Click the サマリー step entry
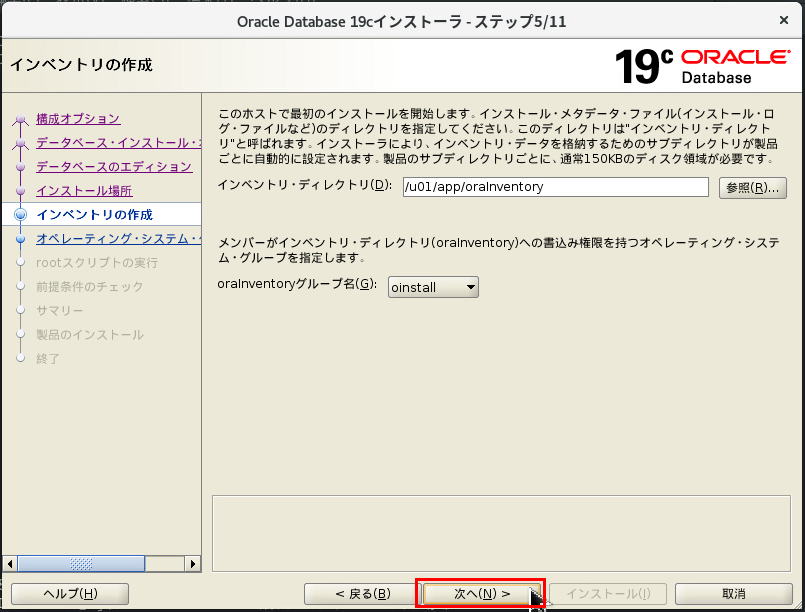This screenshot has height=612, width=805. (x=60, y=311)
